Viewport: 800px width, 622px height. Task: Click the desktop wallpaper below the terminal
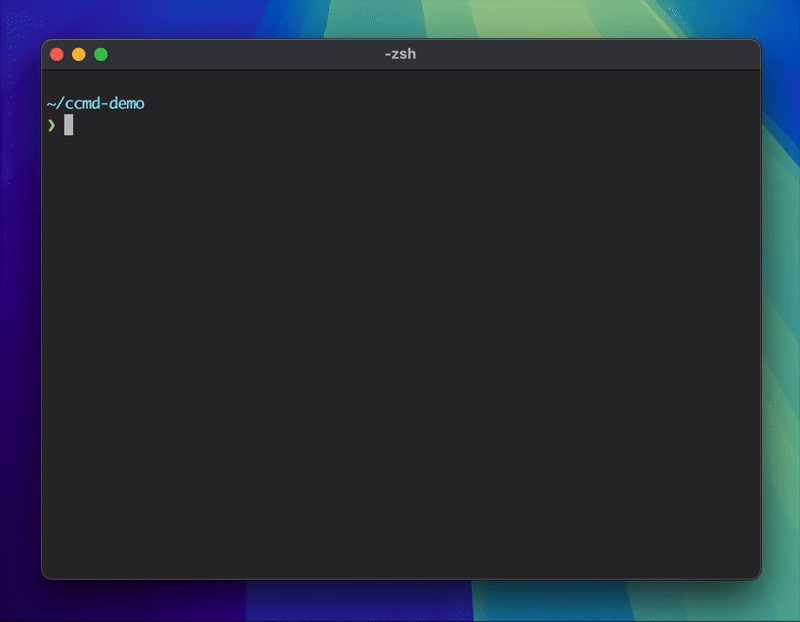pyautogui.click(x=401, y=602)
